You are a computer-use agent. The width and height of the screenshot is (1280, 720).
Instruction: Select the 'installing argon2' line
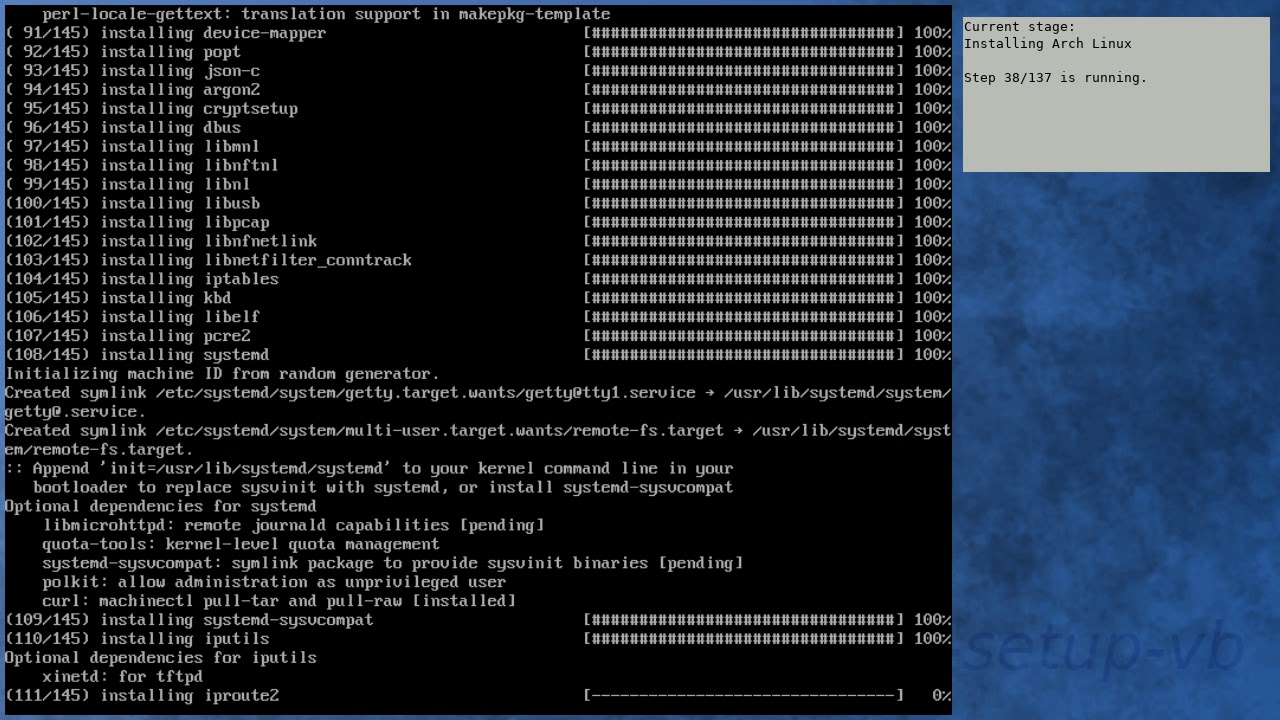pos(478,90)
